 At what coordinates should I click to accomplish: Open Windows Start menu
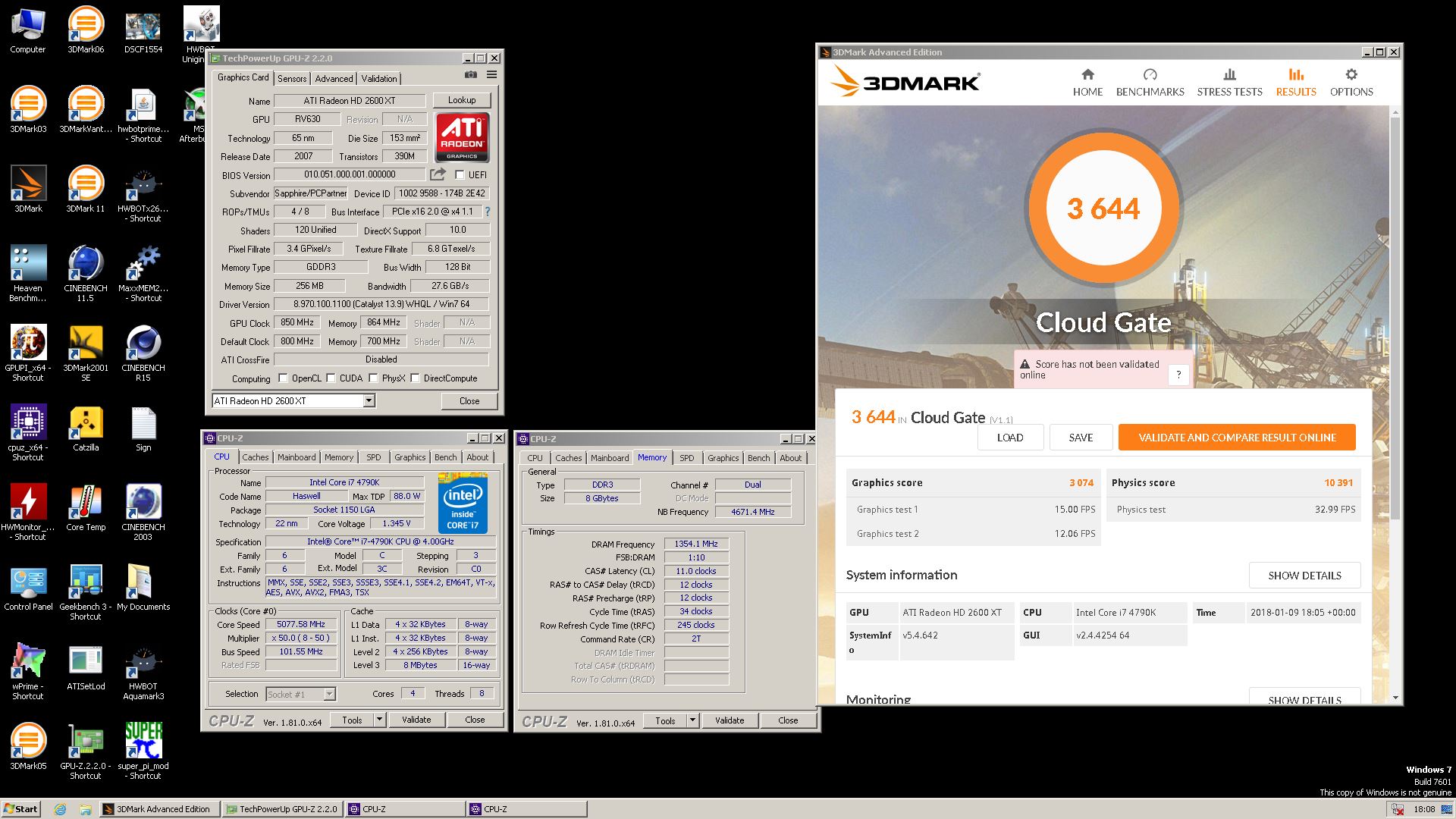click(x=20, y=809)
